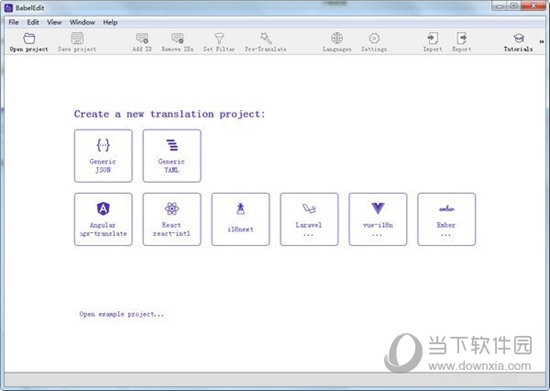Screen dimensions: 550x391
Task: Open the Settings gear icon
Action: pos(374,38)
